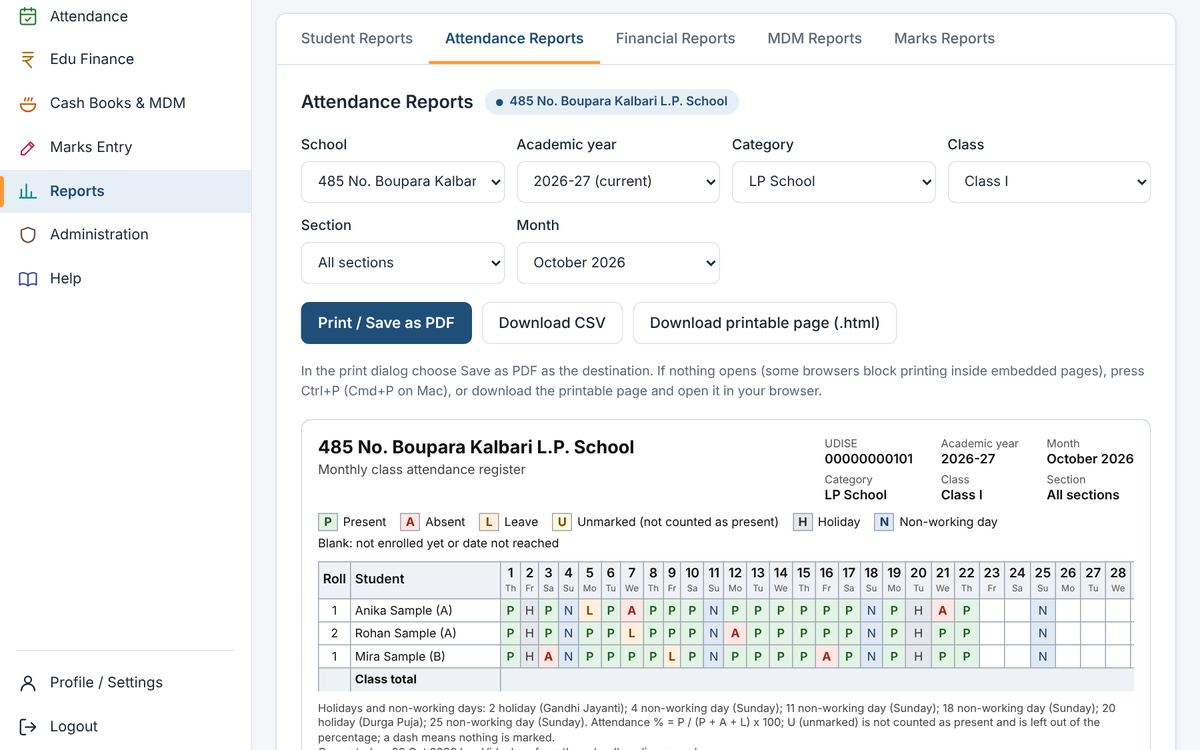The width and height of the screenshot is (1200, 750).
Task: Click the rupee icon beside Edu Finance
Action: pos(28,59)
